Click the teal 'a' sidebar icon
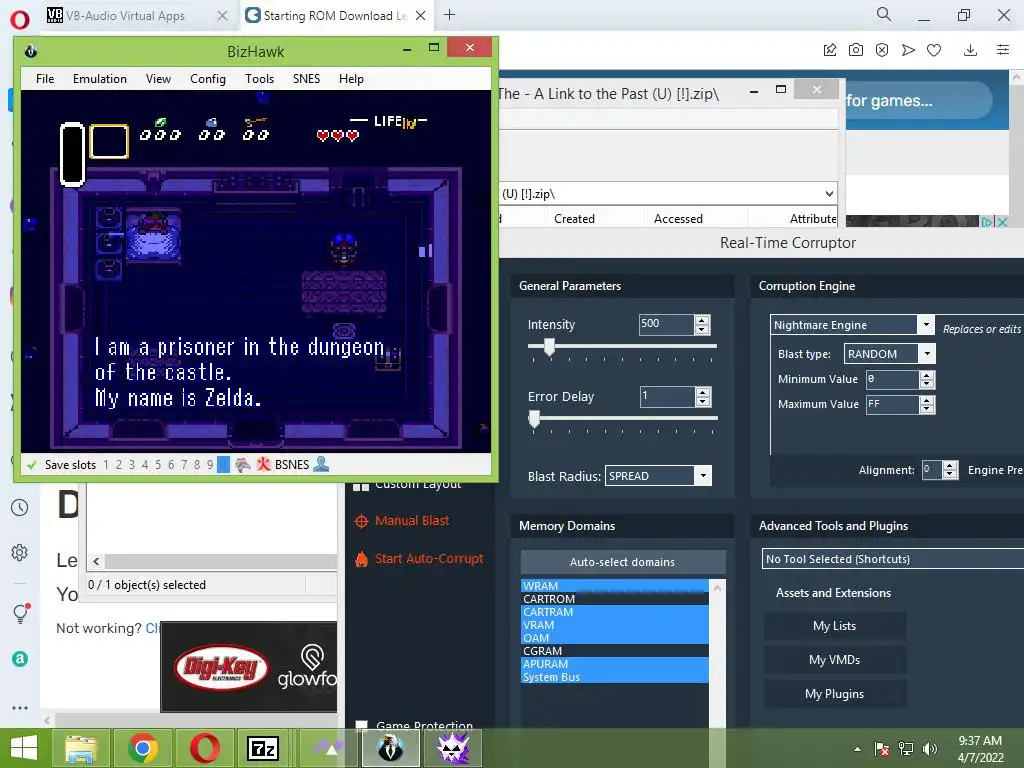The width and height of the screenshot is (1024, 768). (20, 659)
